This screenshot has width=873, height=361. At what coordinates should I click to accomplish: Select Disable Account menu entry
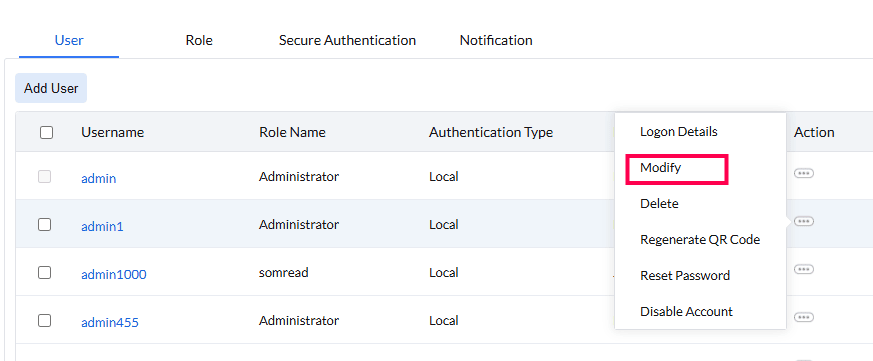pyautogui.click(x=686, y=311)
